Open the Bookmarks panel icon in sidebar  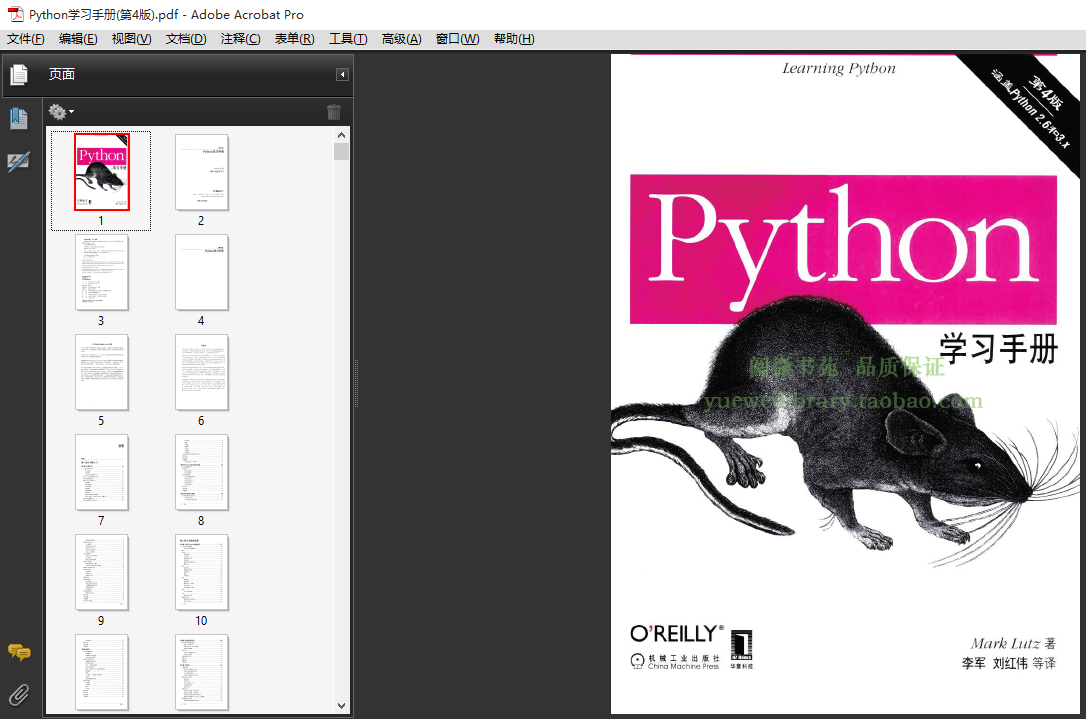(x=18, y=119)
